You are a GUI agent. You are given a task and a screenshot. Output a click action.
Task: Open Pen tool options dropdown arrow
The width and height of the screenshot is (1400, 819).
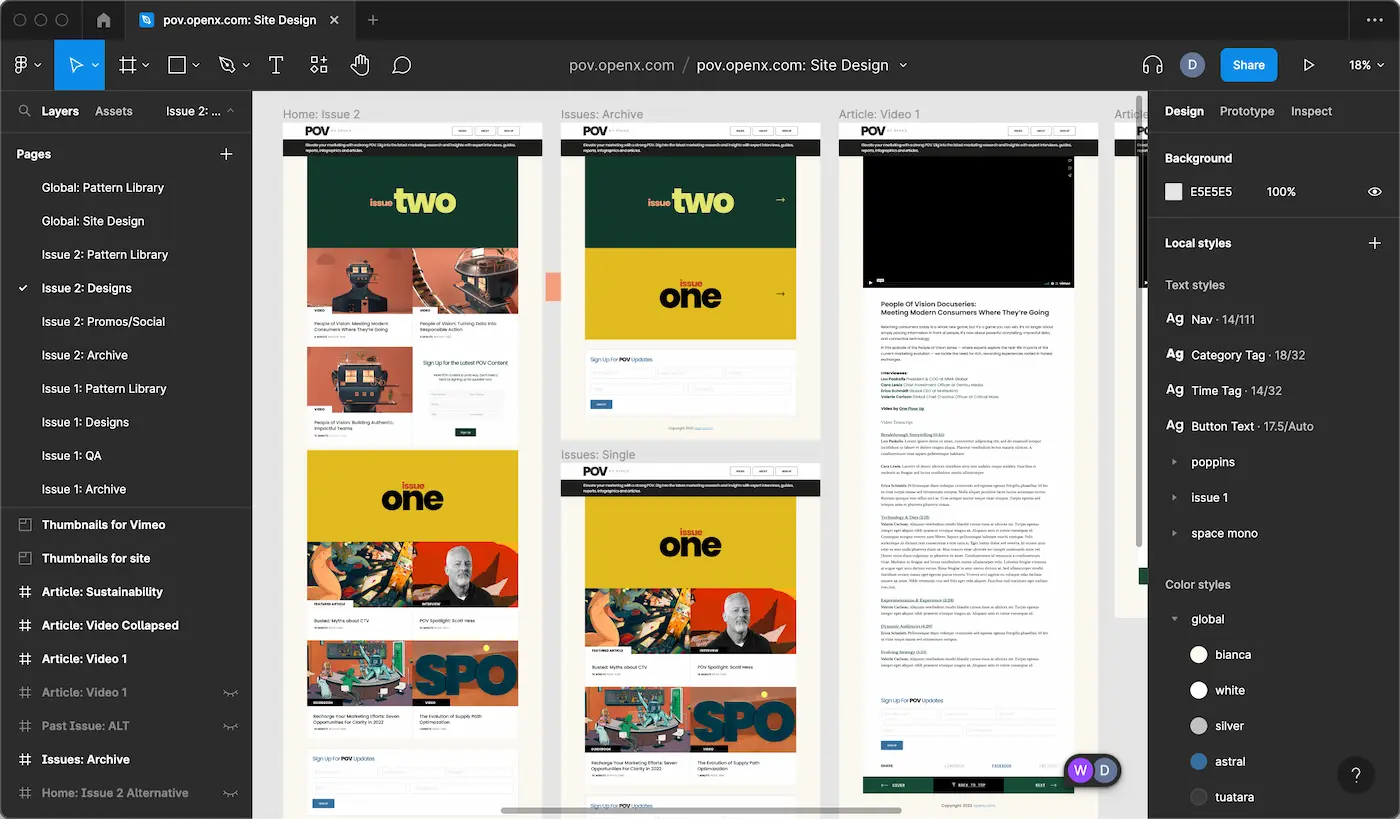tap(245, 65)
